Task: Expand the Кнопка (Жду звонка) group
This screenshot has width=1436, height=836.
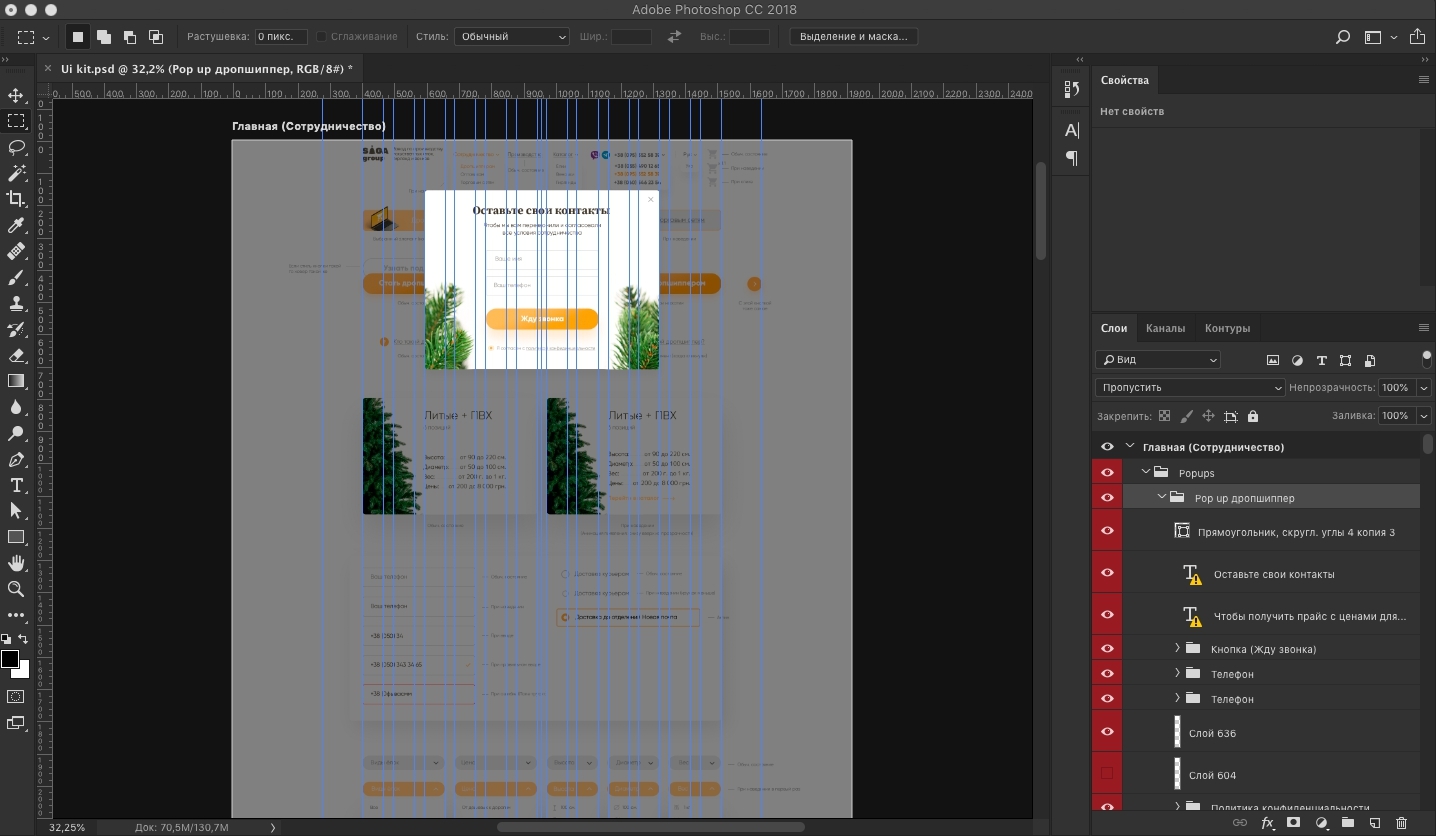Action: point(1178,649)
